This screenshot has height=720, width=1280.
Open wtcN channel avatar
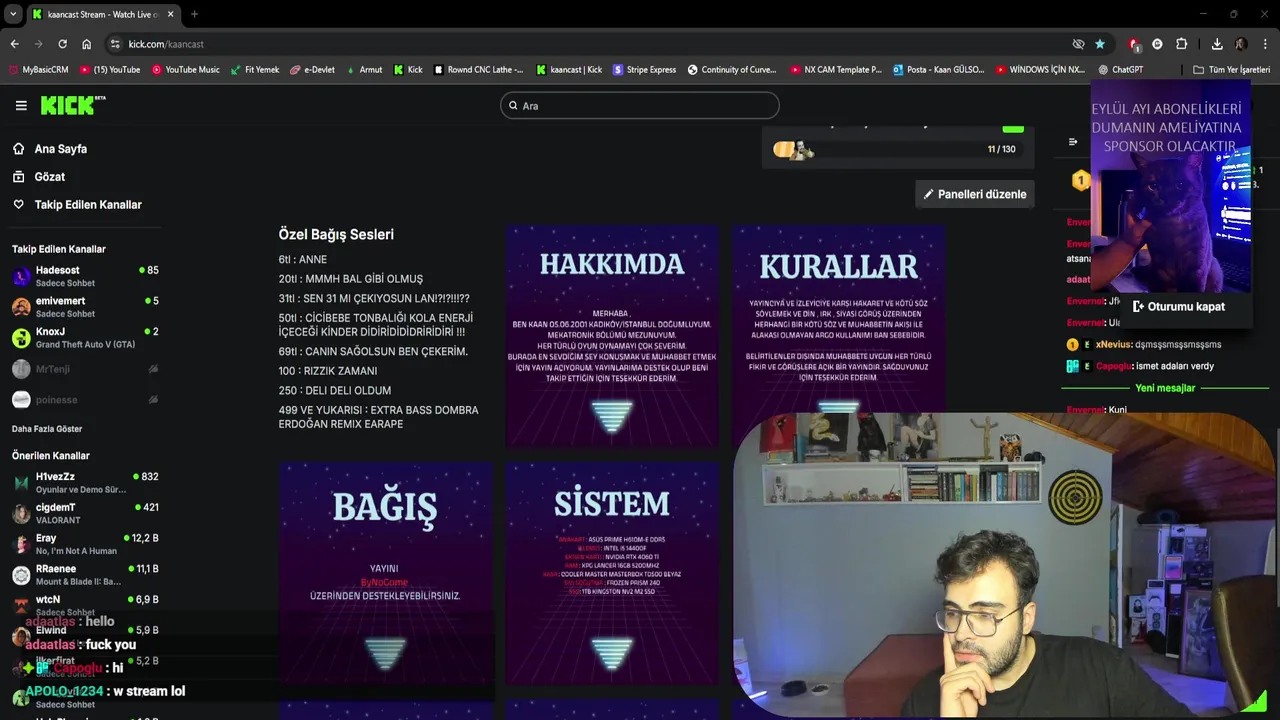(21, 605)
